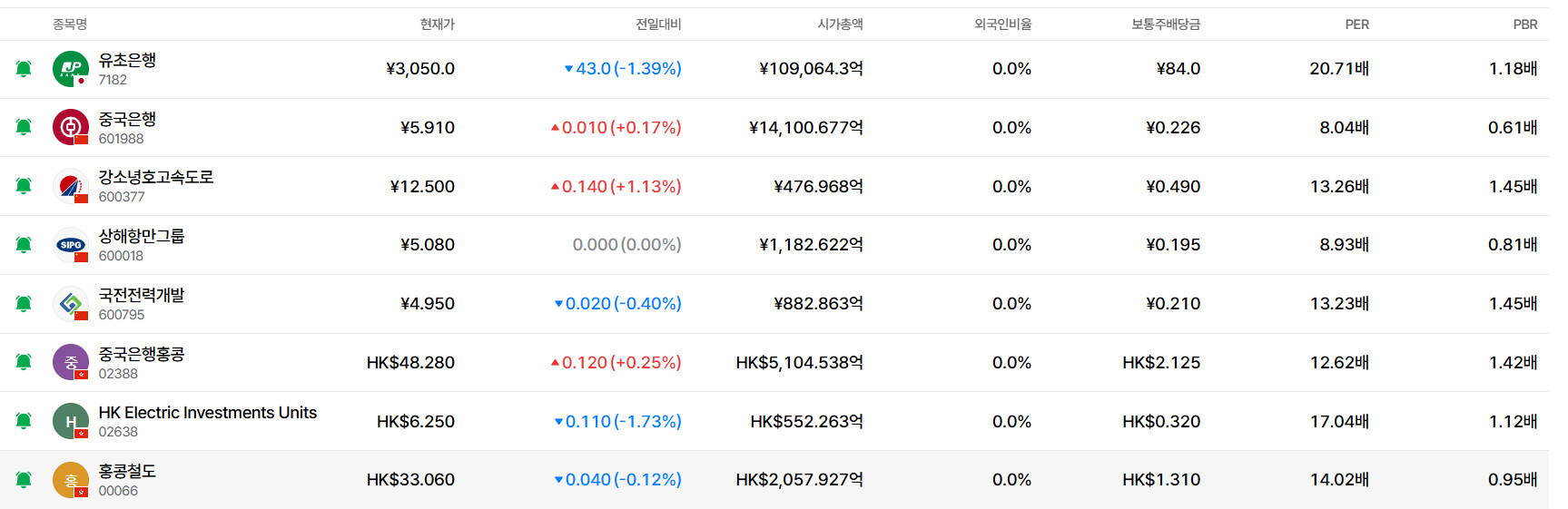Click the market cap HK$2,057.927억
This screenshot has width=1568, height=509.
point(800,480)
